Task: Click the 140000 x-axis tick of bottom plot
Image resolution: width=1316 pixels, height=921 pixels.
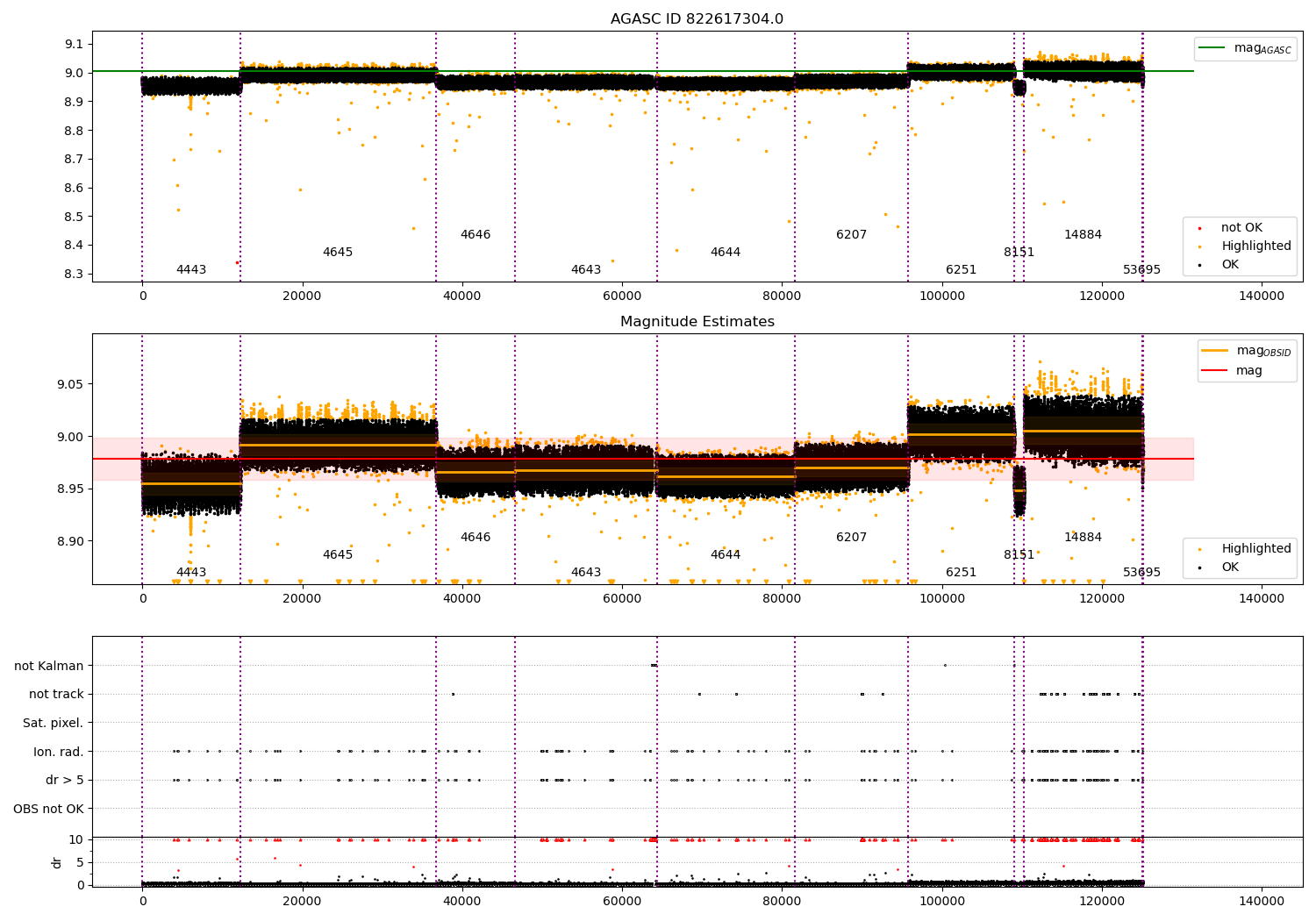Action: point(1261,902)
